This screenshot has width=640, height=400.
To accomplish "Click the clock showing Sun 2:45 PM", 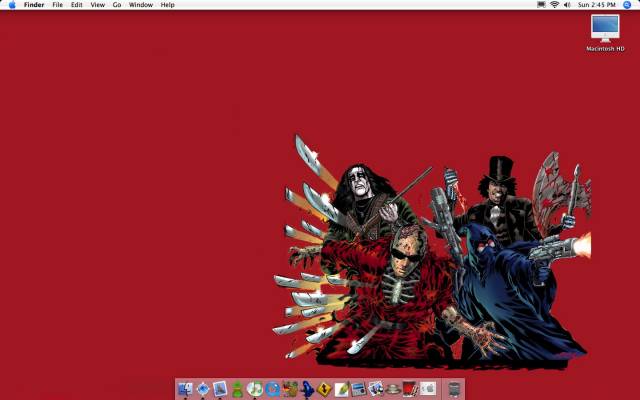I will click(x=596, y=5).
